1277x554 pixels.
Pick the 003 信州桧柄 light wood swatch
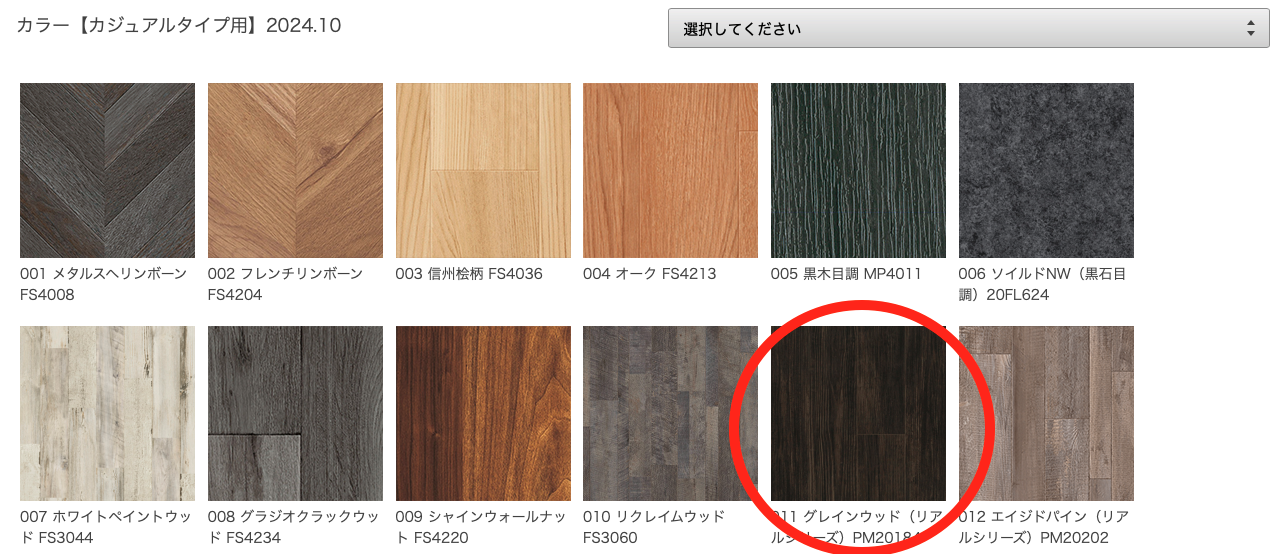pos(483,171)
